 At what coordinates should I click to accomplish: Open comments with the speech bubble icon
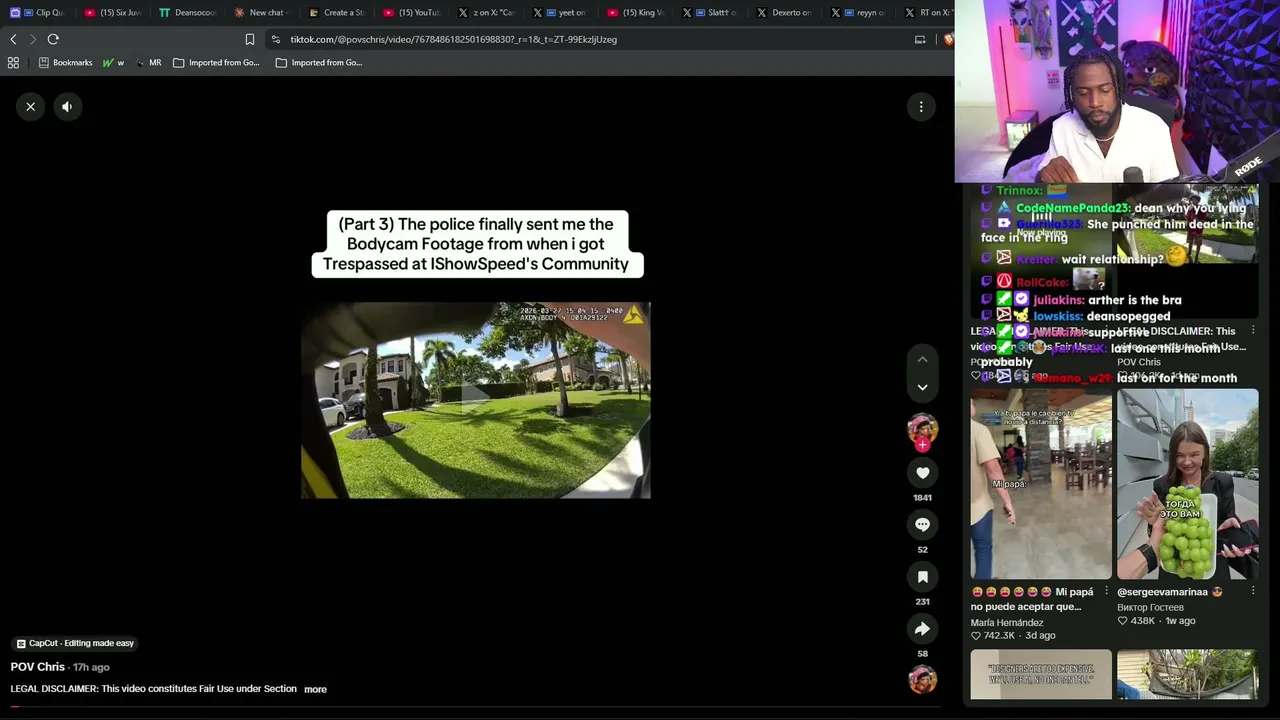(x=922, y=525)
